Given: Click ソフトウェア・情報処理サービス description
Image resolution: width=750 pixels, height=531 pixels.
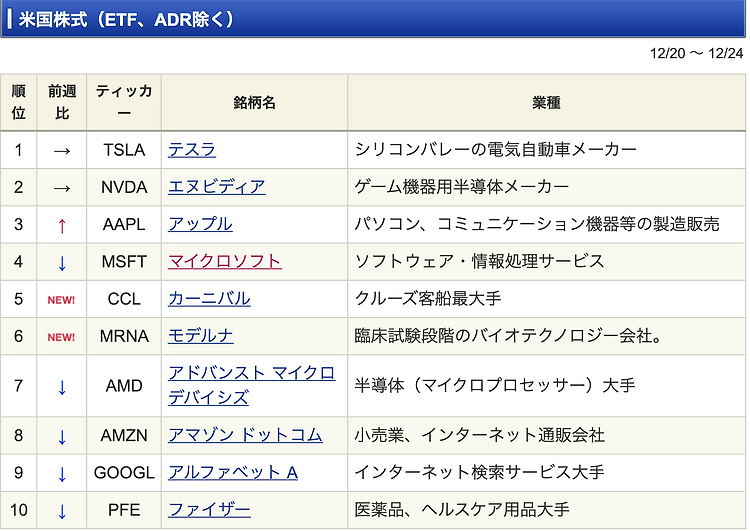Looking at the screenshot, I should pos(479,262).
